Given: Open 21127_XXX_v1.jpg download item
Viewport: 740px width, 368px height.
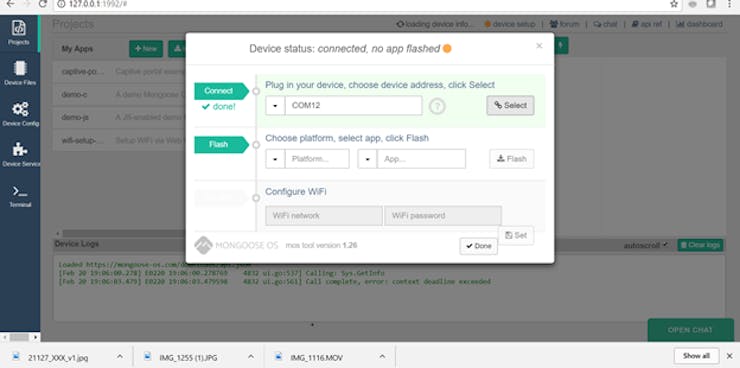Looking at the screenshot, I should [59, 357].
